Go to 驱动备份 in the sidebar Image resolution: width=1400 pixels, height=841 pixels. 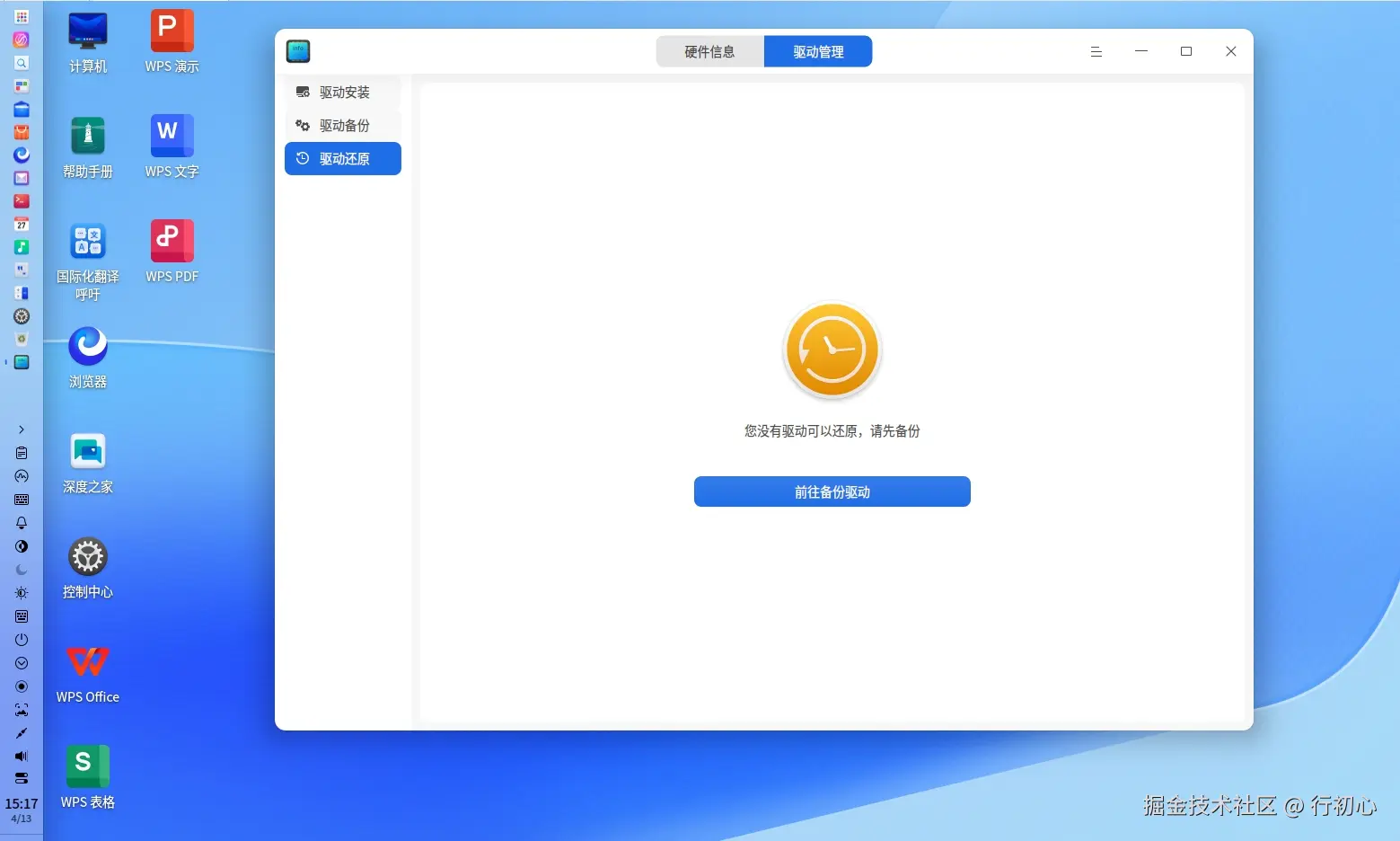[x=343, y=126]
